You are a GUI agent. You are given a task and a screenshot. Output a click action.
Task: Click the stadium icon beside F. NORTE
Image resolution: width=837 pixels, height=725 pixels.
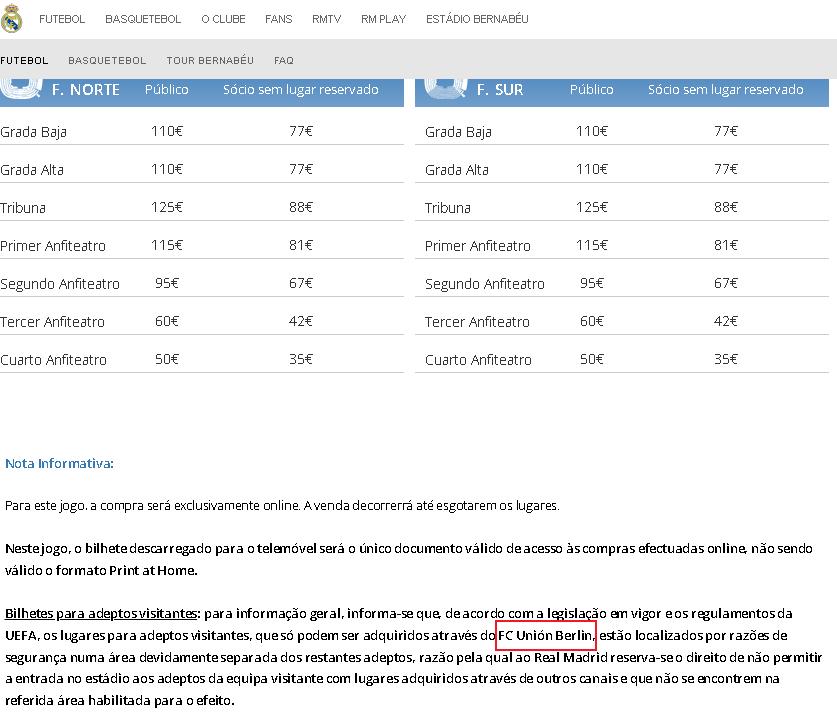[21, 89]
